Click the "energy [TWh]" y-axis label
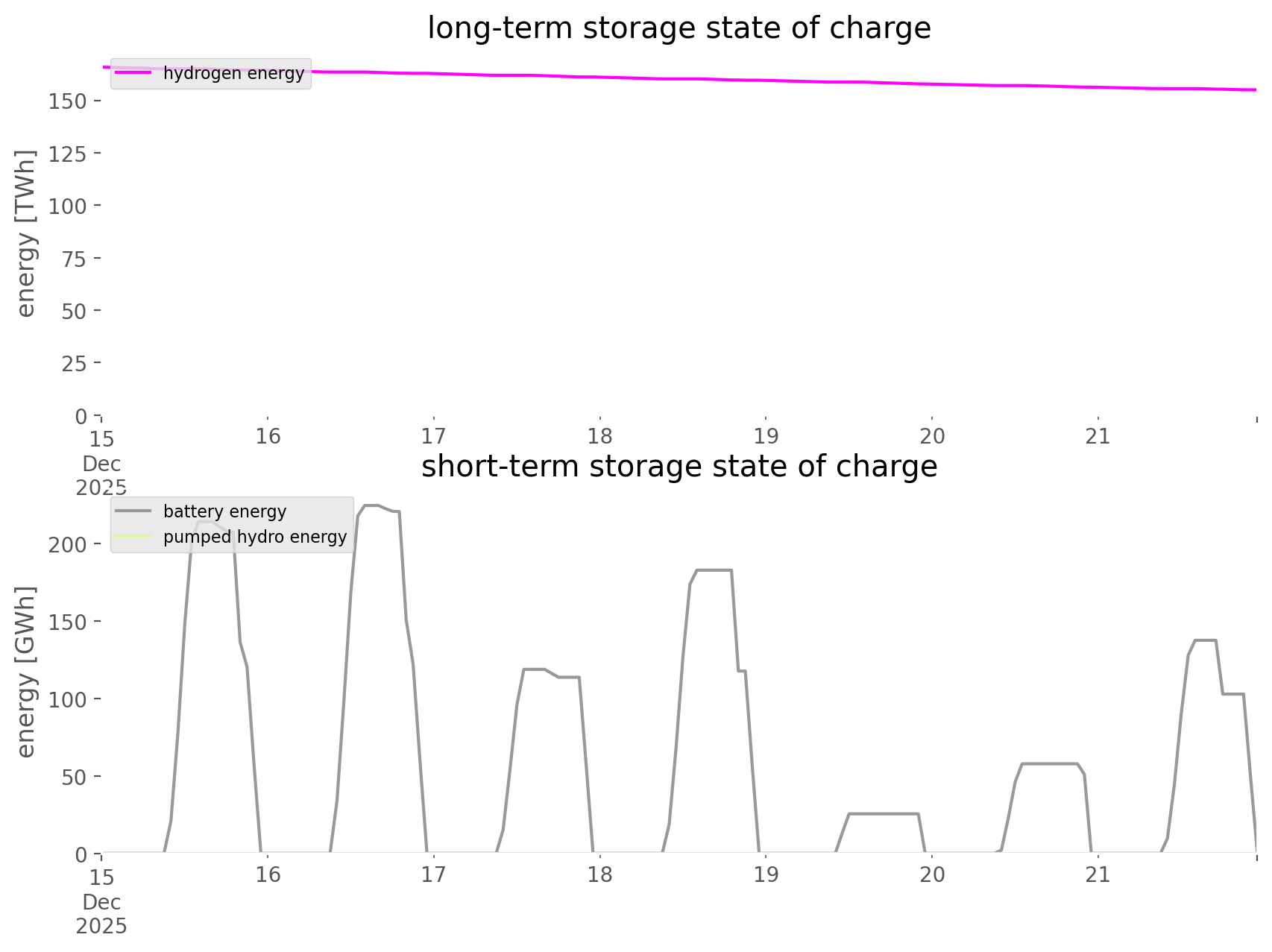Screen dimensions: 1272x952 pos(26,233)
